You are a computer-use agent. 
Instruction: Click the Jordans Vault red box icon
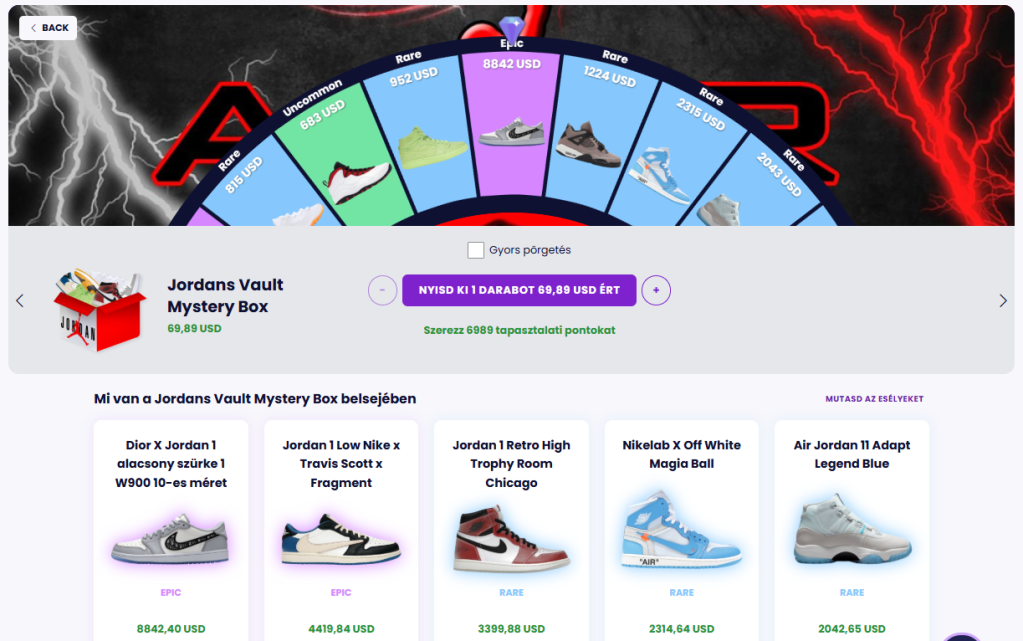click(100, 309)
